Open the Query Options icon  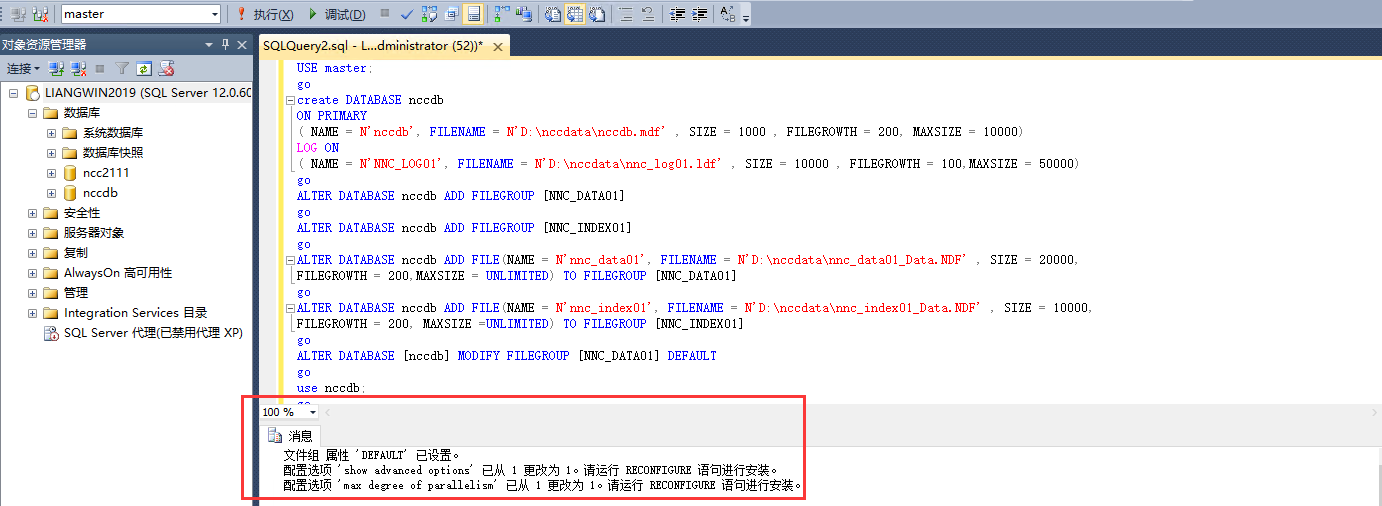point(452,14)
